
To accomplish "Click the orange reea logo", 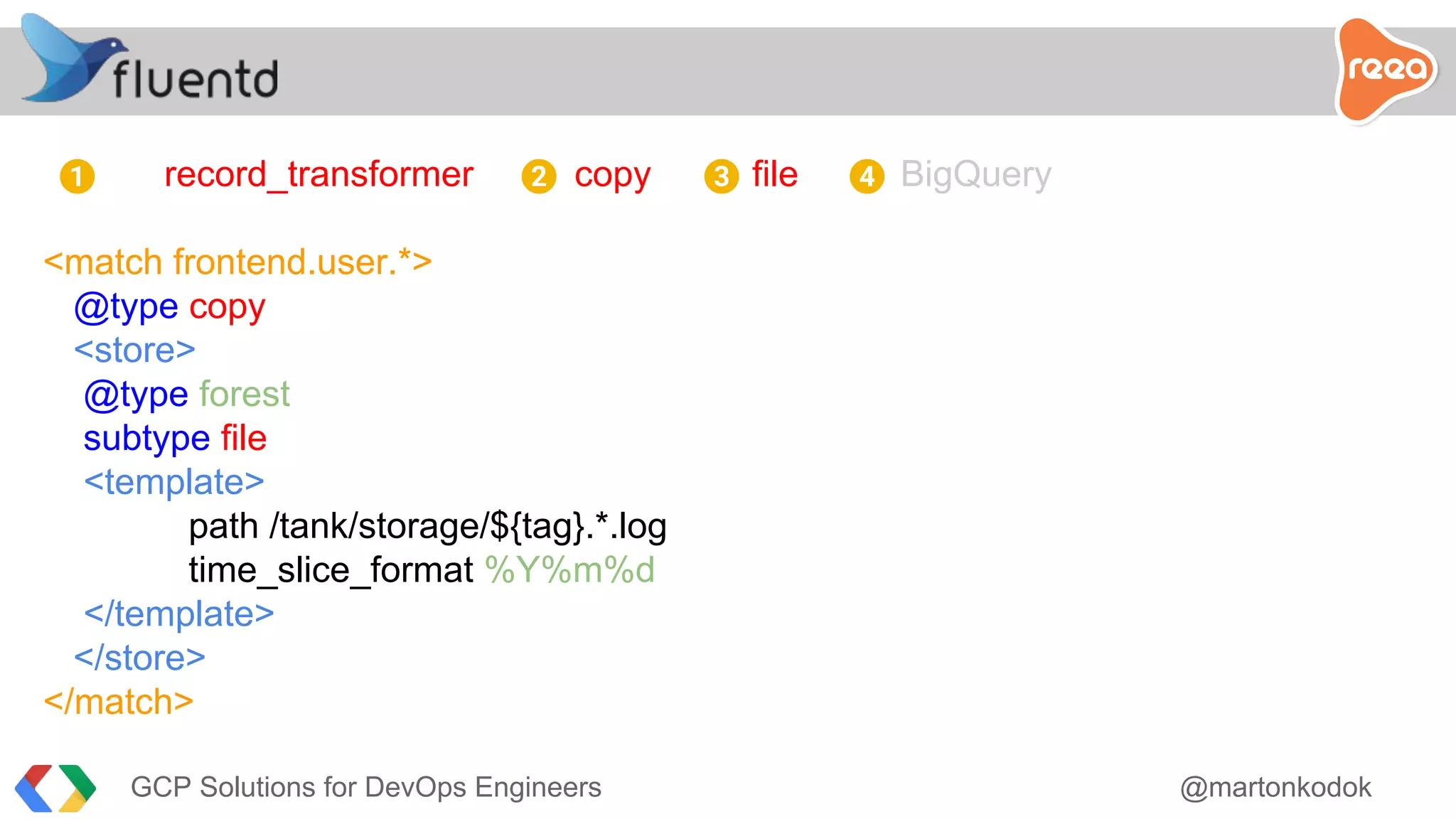I will tap(1385, 70).
